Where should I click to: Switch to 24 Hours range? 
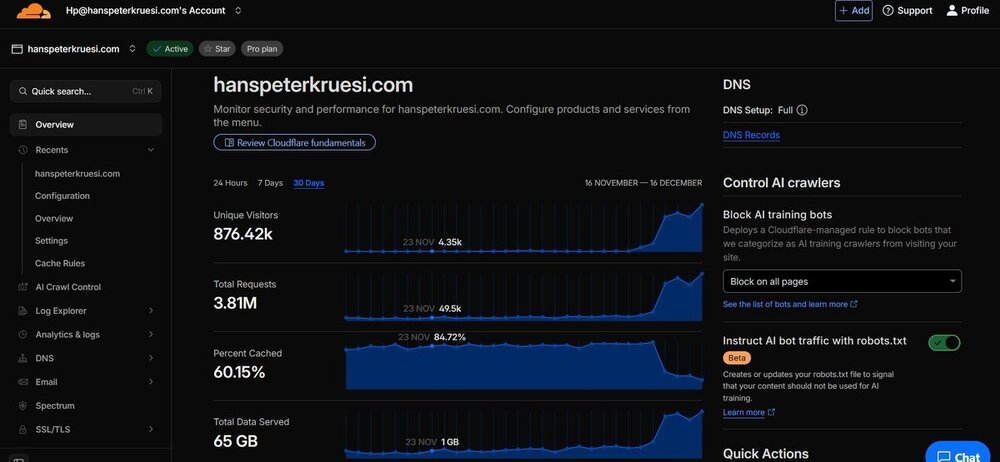230,183
